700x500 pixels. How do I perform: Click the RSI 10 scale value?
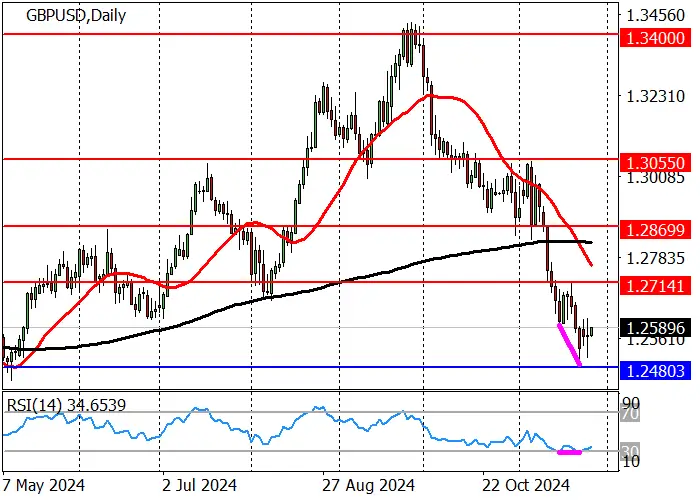(x=631, y=462)
